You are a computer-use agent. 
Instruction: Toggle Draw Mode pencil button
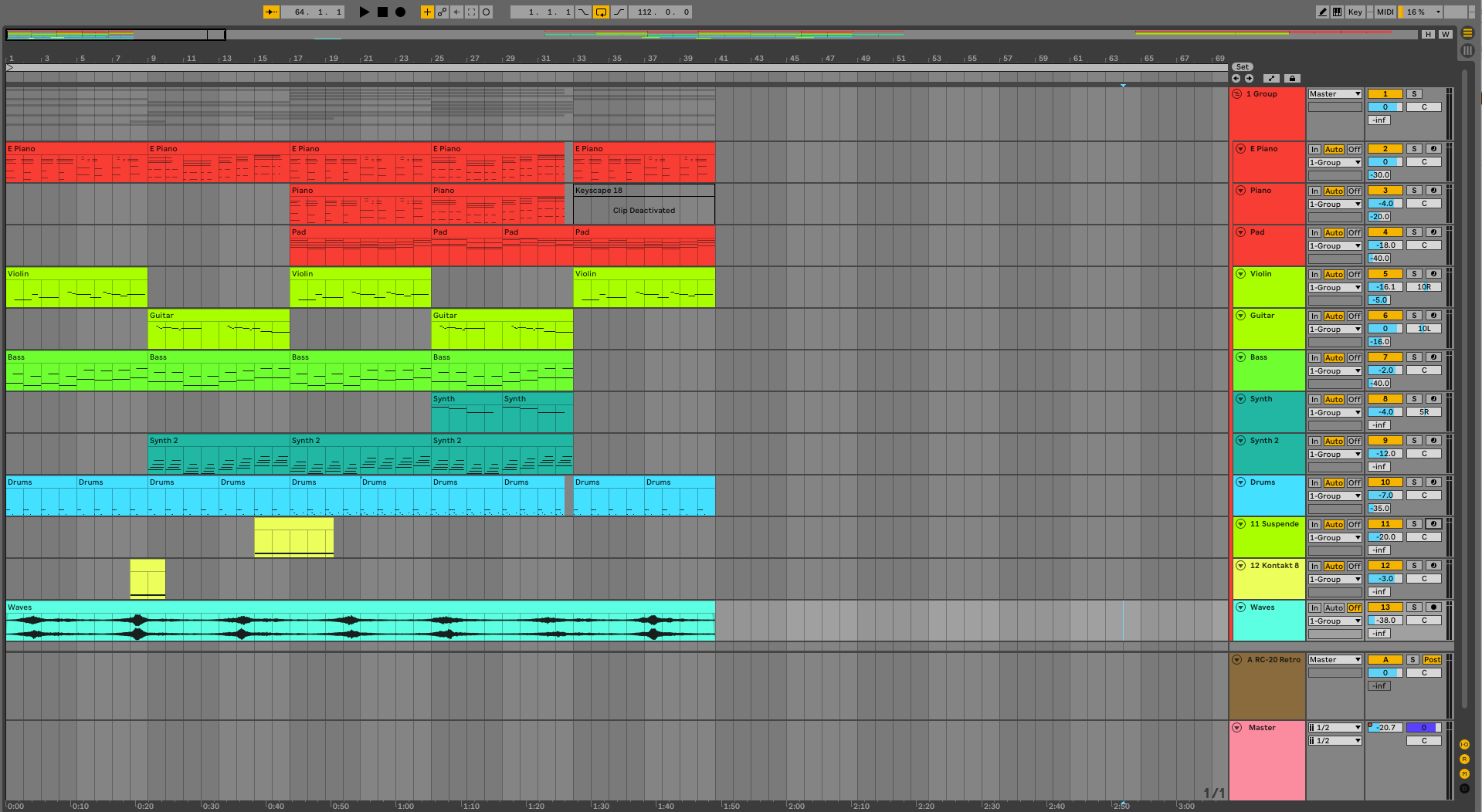pos(1323,12)
